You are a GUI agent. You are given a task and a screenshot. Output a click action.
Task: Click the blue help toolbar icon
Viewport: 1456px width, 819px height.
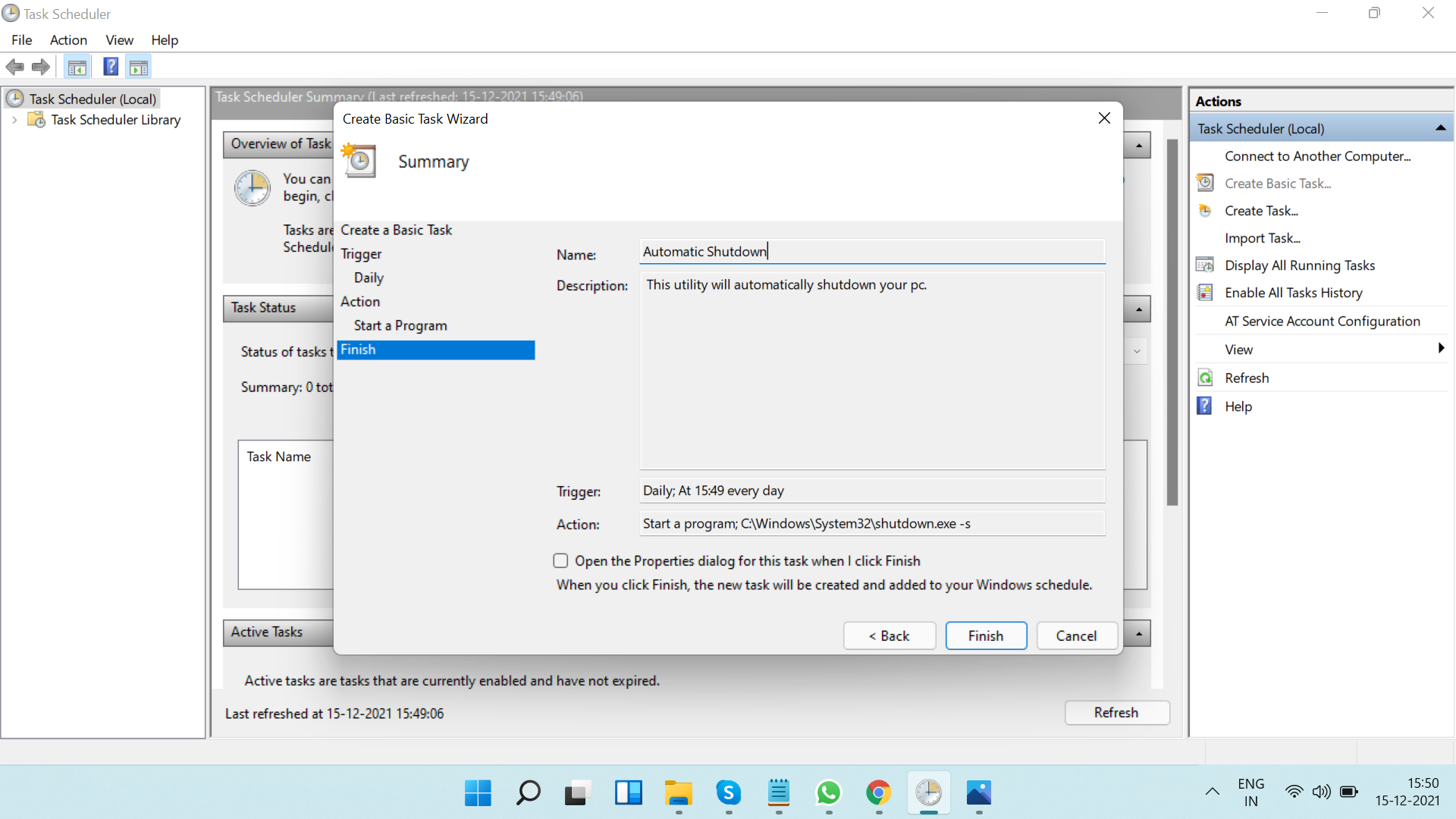111,67
